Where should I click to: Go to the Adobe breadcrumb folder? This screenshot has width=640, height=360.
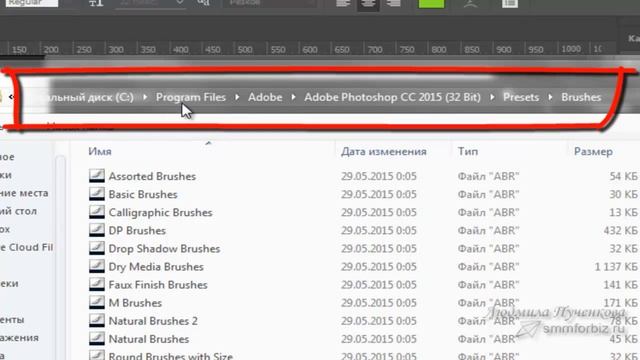(265, 97)
